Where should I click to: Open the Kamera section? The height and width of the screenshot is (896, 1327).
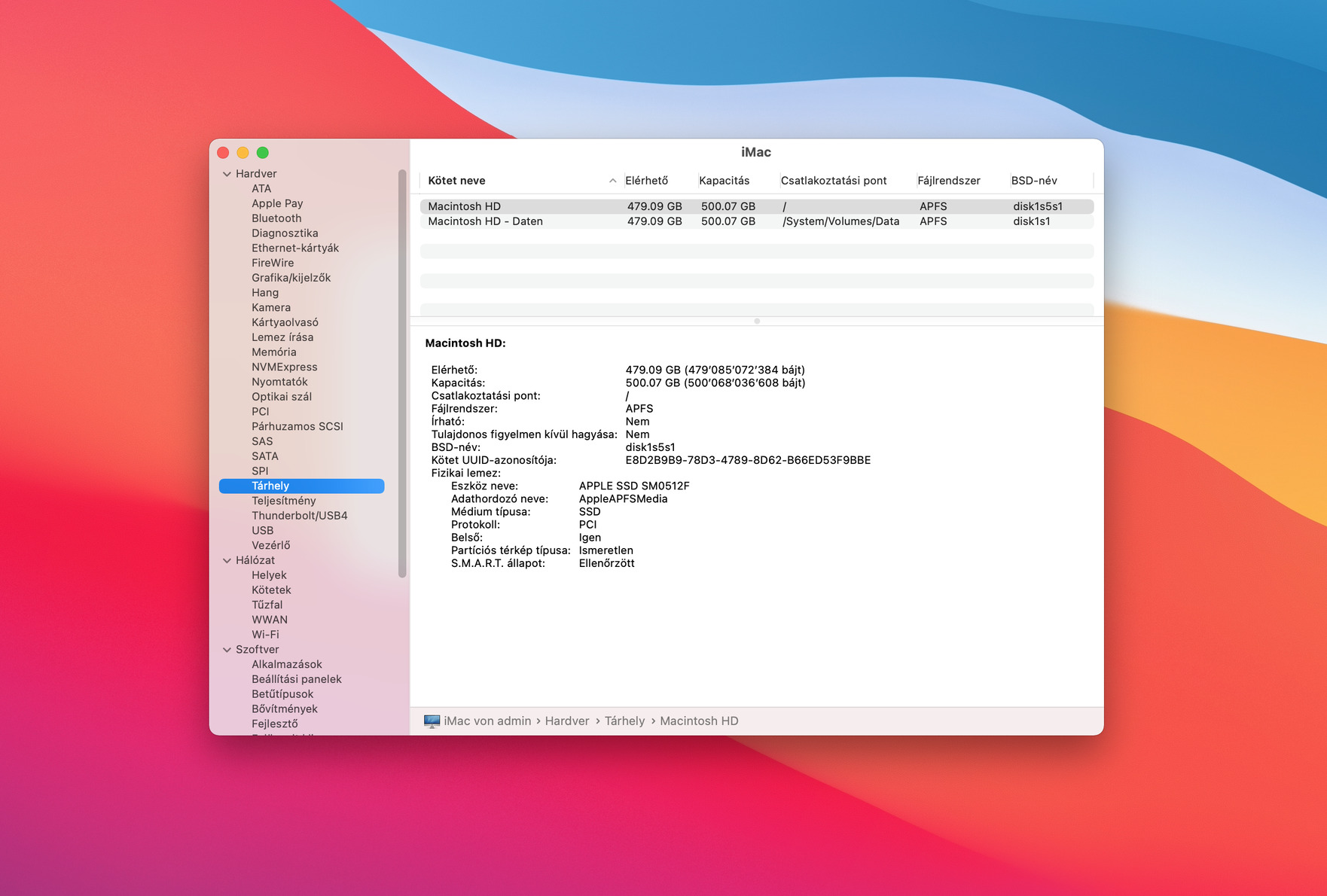pyautogui.click(x=271, y=307)
